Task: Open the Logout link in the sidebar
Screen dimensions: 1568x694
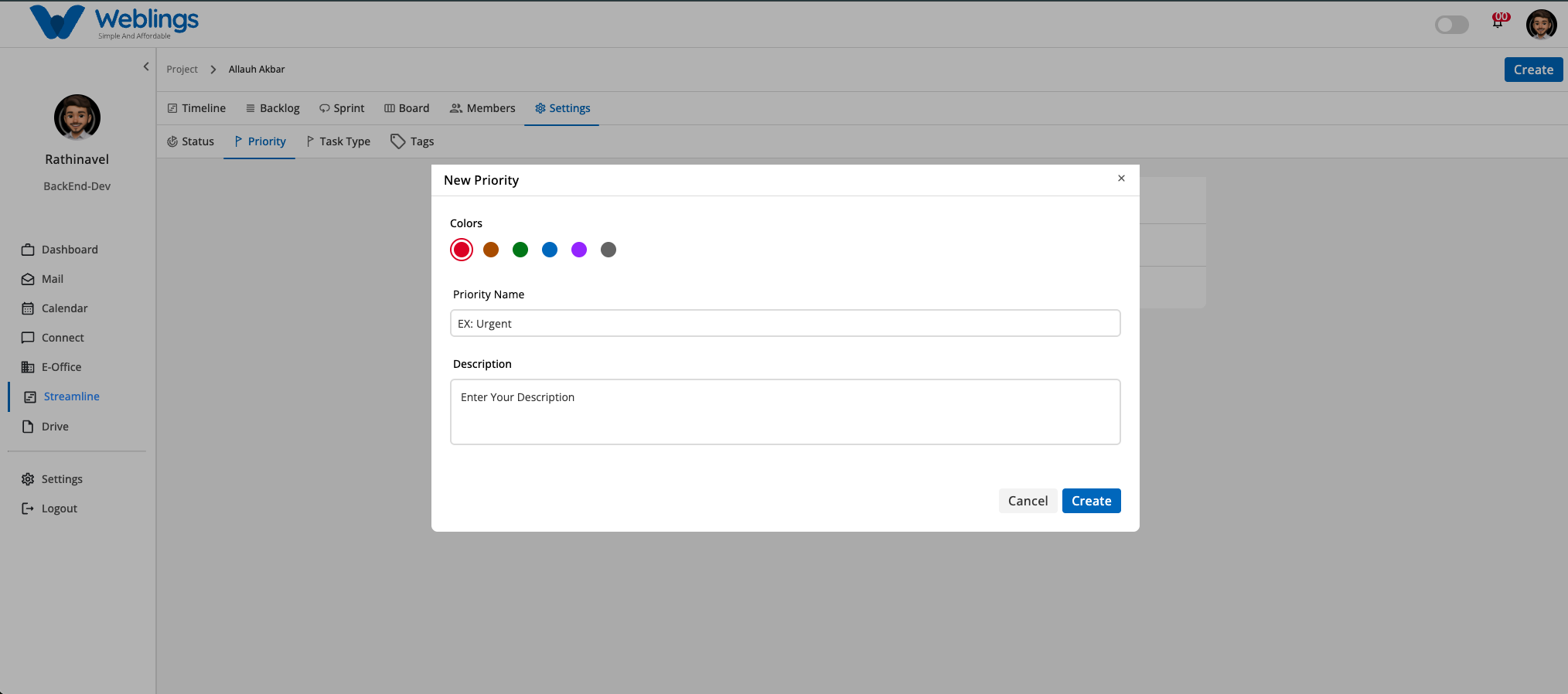Action: [60, 509]
